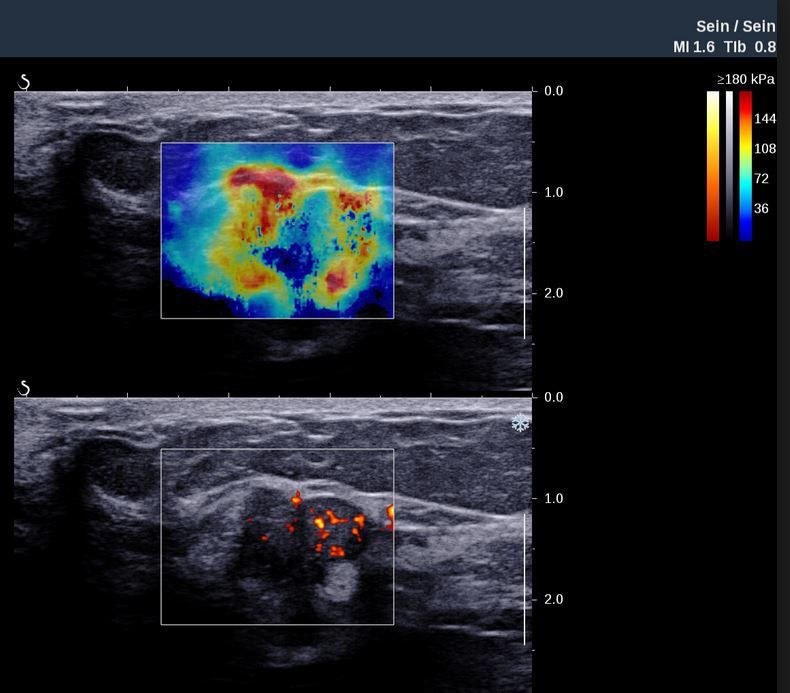Image resolution: width=790 pixels, height=693 pixels.
Task: Click the '108' elasticity scale value
Action: 765,149
